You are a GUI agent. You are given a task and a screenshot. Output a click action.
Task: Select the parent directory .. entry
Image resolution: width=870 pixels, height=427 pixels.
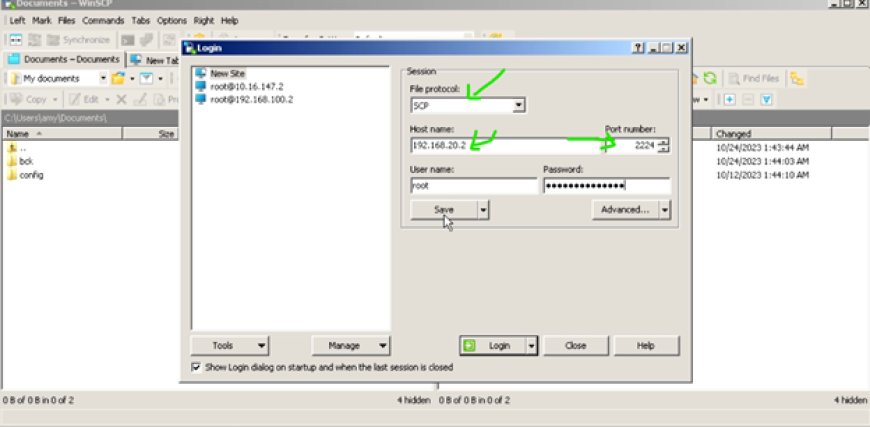17,148
